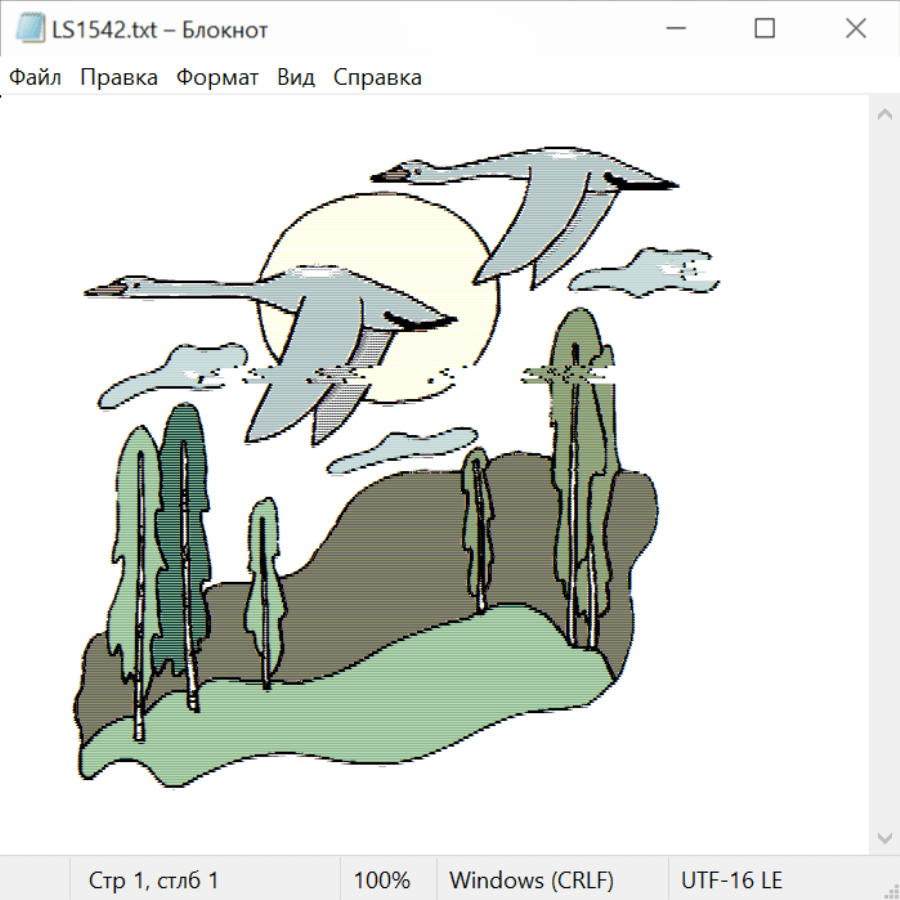Close the LS1542.txt window
This screenshot has height=900, width=900.
pyautogui.click(x=855, y=30)
